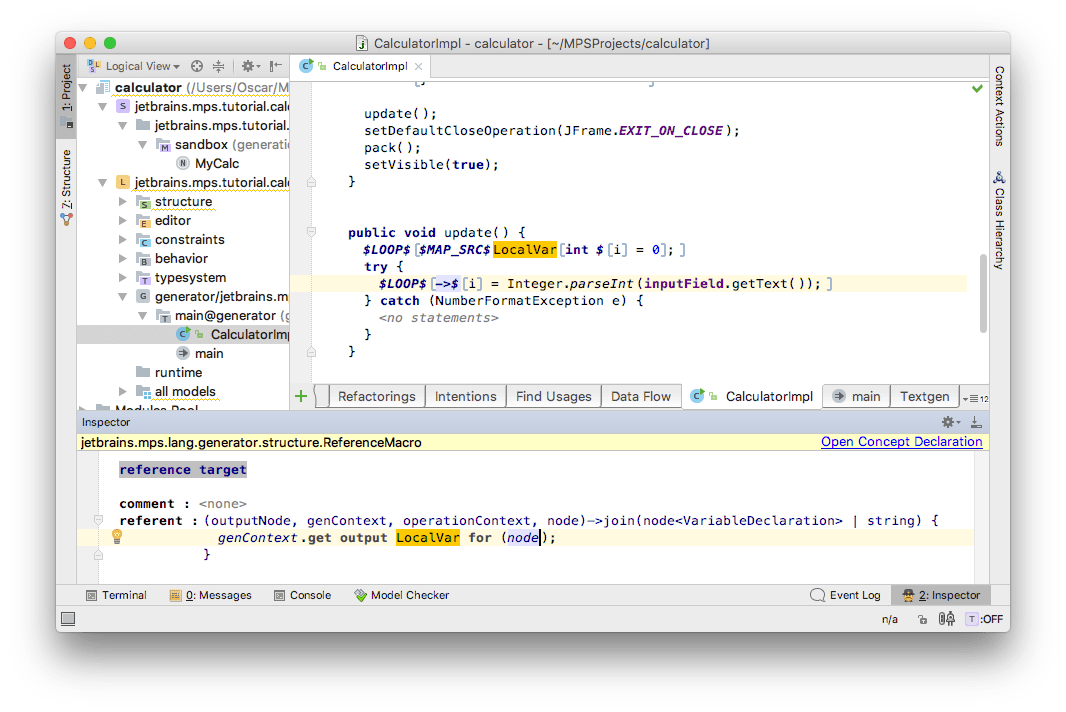The image size is (1066, 712).
Task: Click the Open Concept Declaration link
Action: tap(901, 441)
